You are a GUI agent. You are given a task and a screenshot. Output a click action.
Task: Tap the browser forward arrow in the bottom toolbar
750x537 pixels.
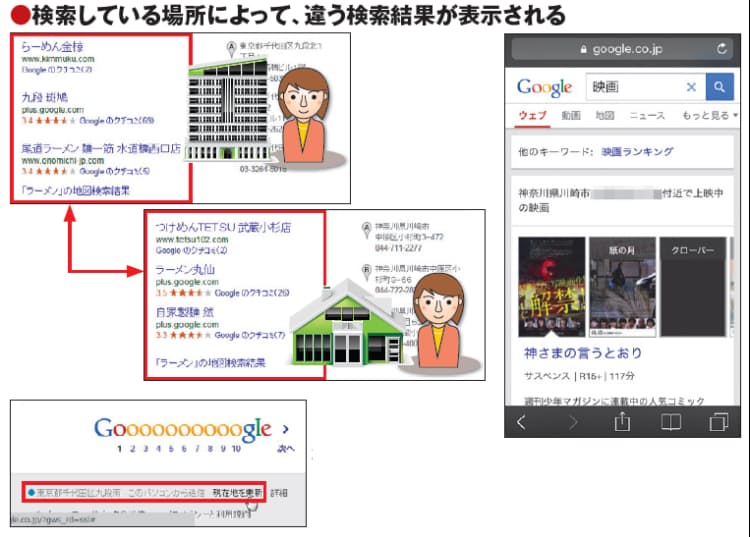pyautogui.click(x=573, y=422)
